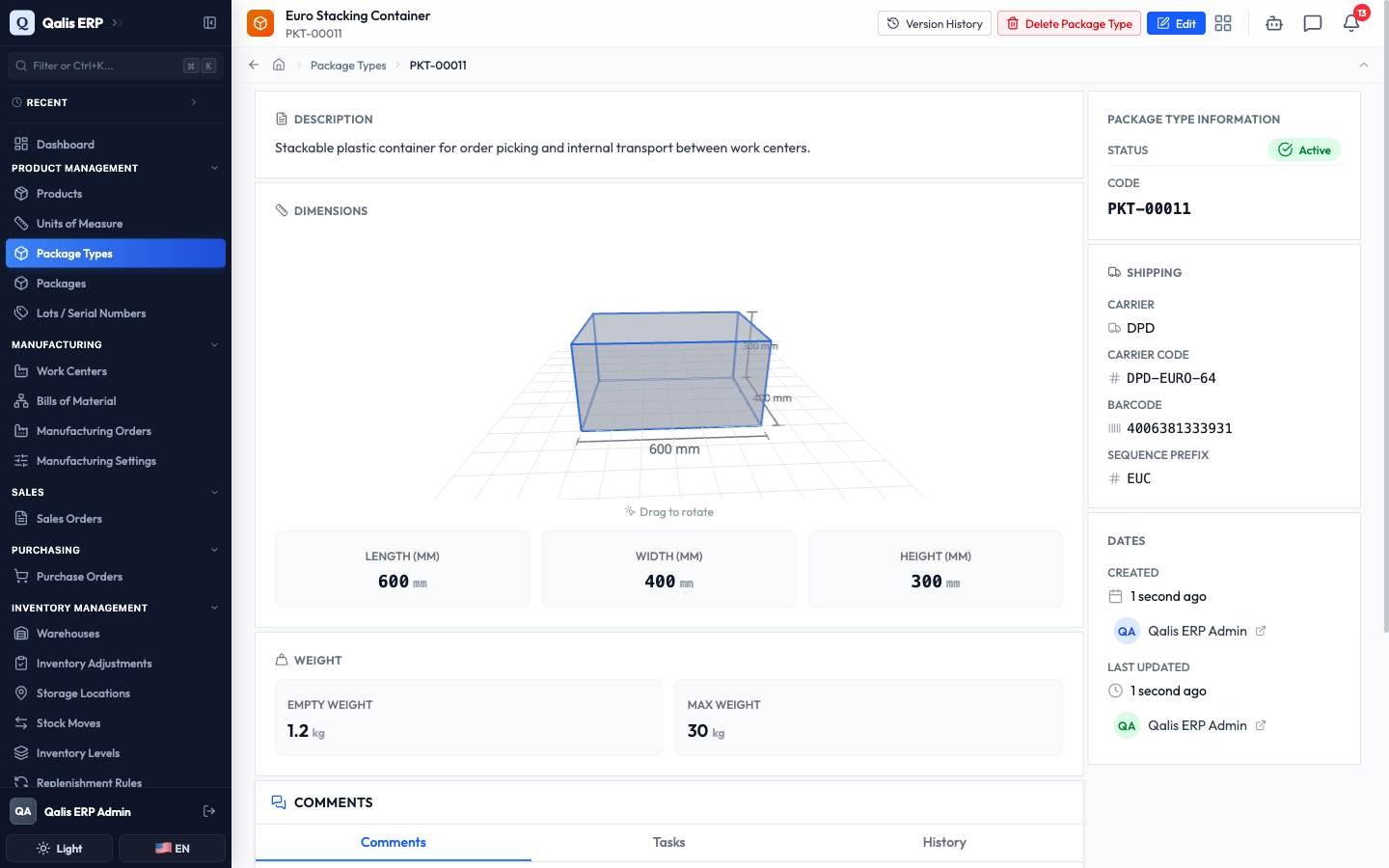Open Work Centers page
The height and width of the screenshot is (868, 1389).
point(116,371)
